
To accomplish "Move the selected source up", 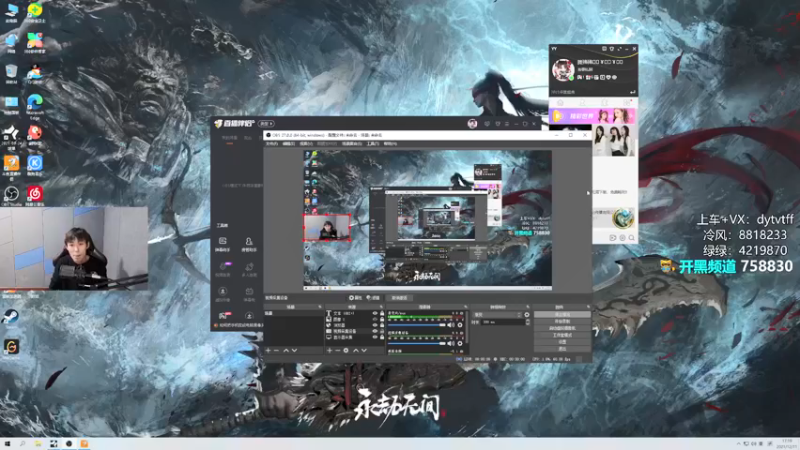I will coord(356,351).
